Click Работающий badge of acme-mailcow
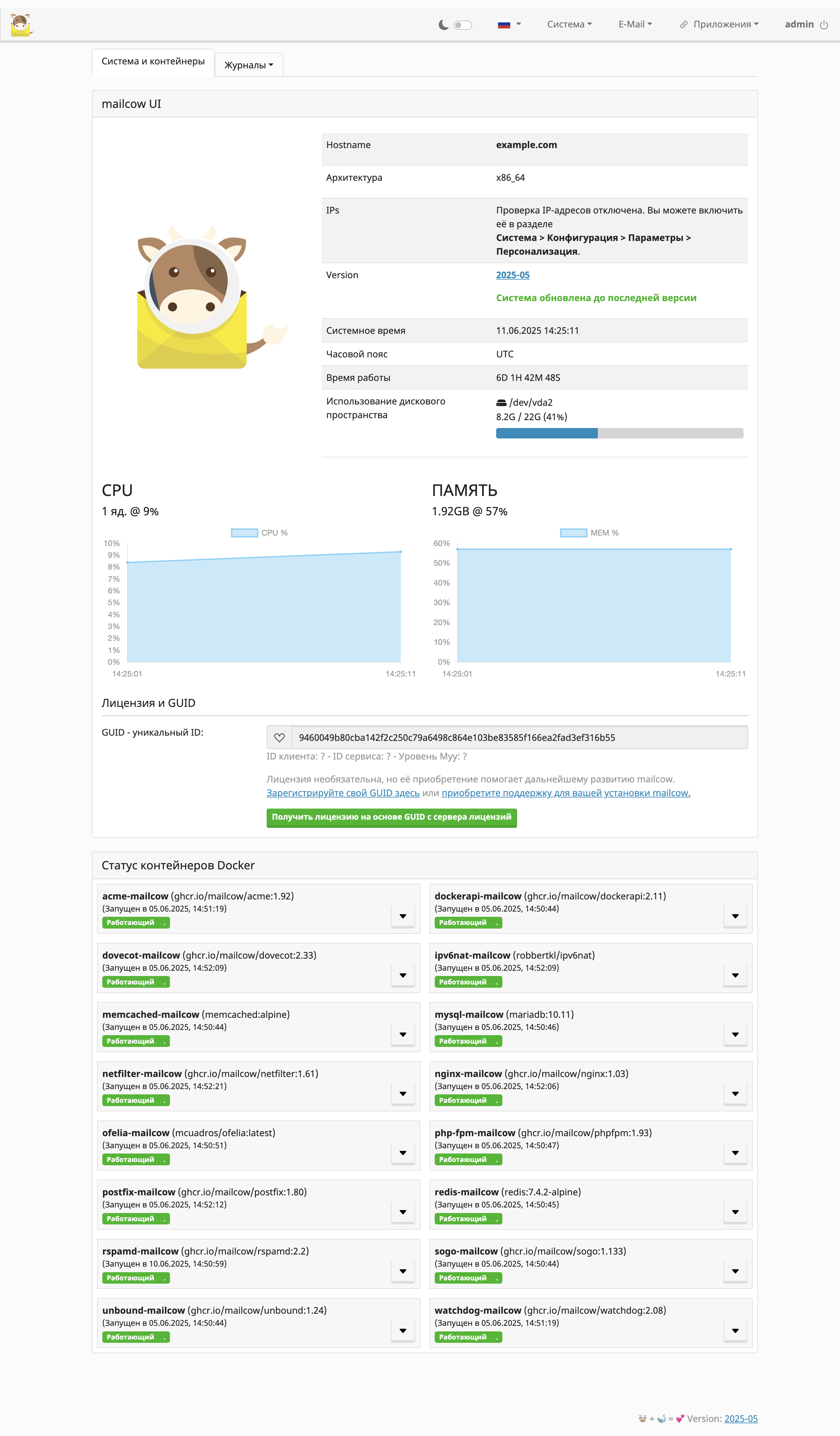The height and width of the screenshot is (1436, 840). click(x=136, y=923)
